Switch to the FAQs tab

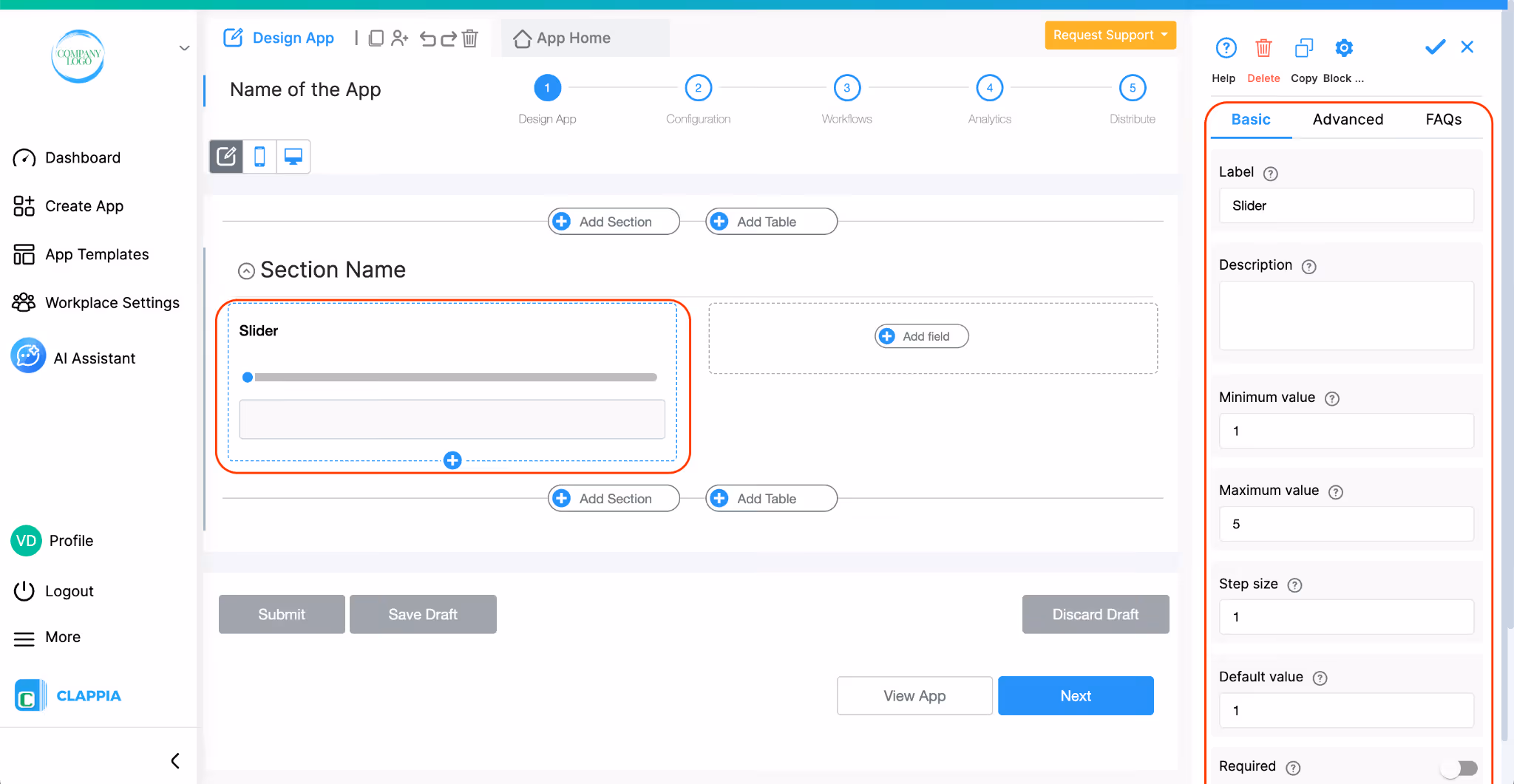1443,120
